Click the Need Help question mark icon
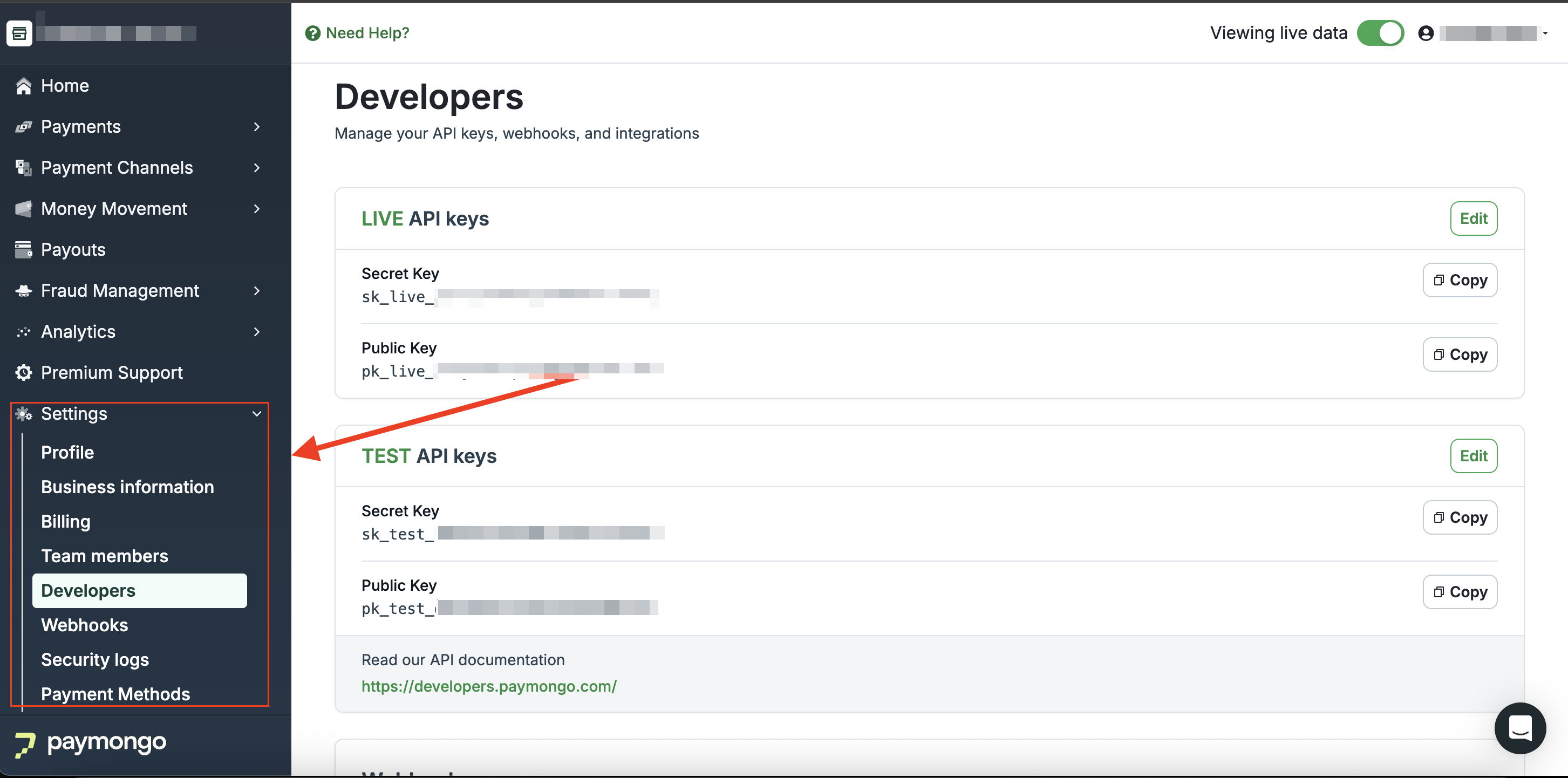The image size is (1568, 778). point(313,33)
